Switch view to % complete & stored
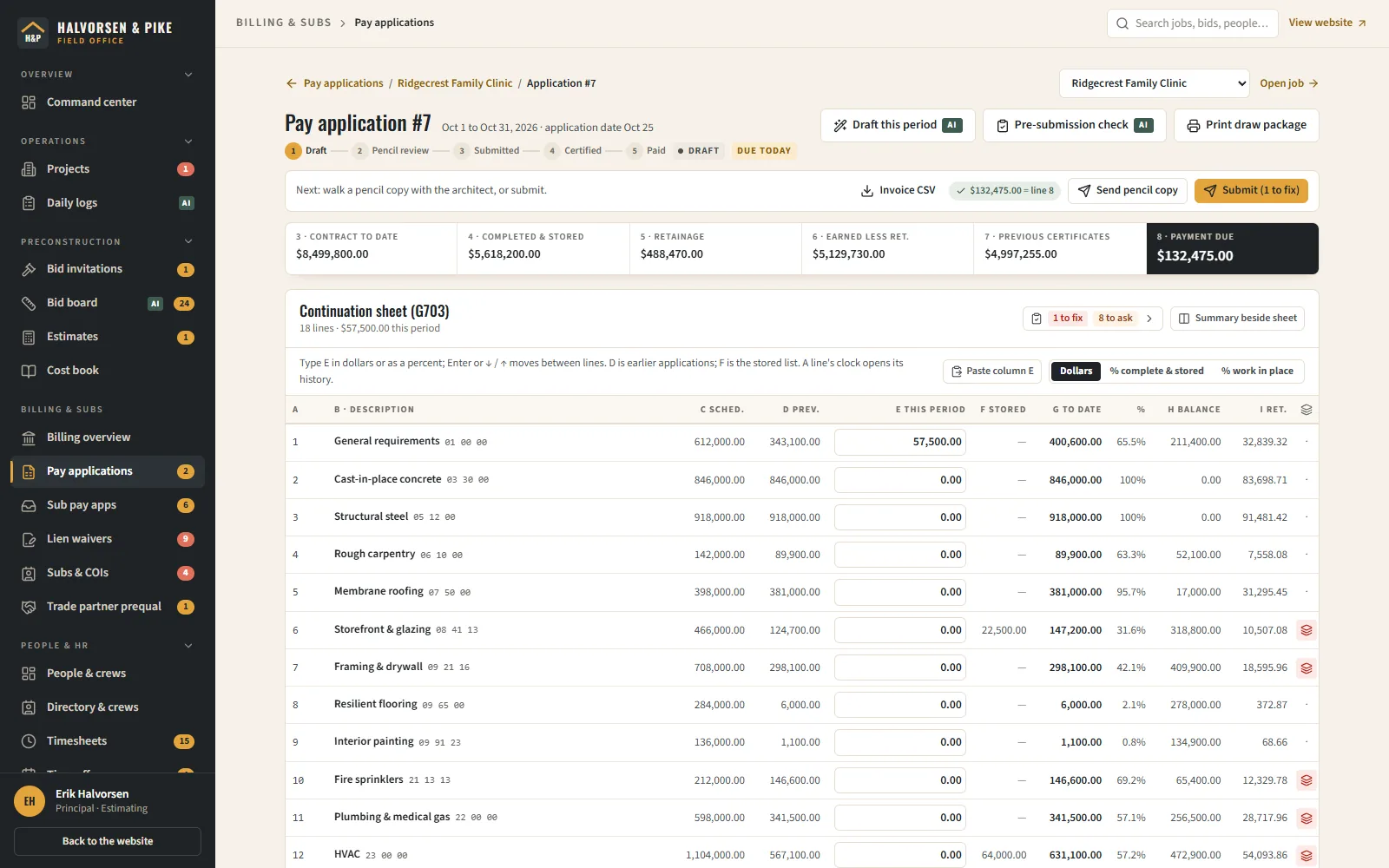 point(1156,371)
